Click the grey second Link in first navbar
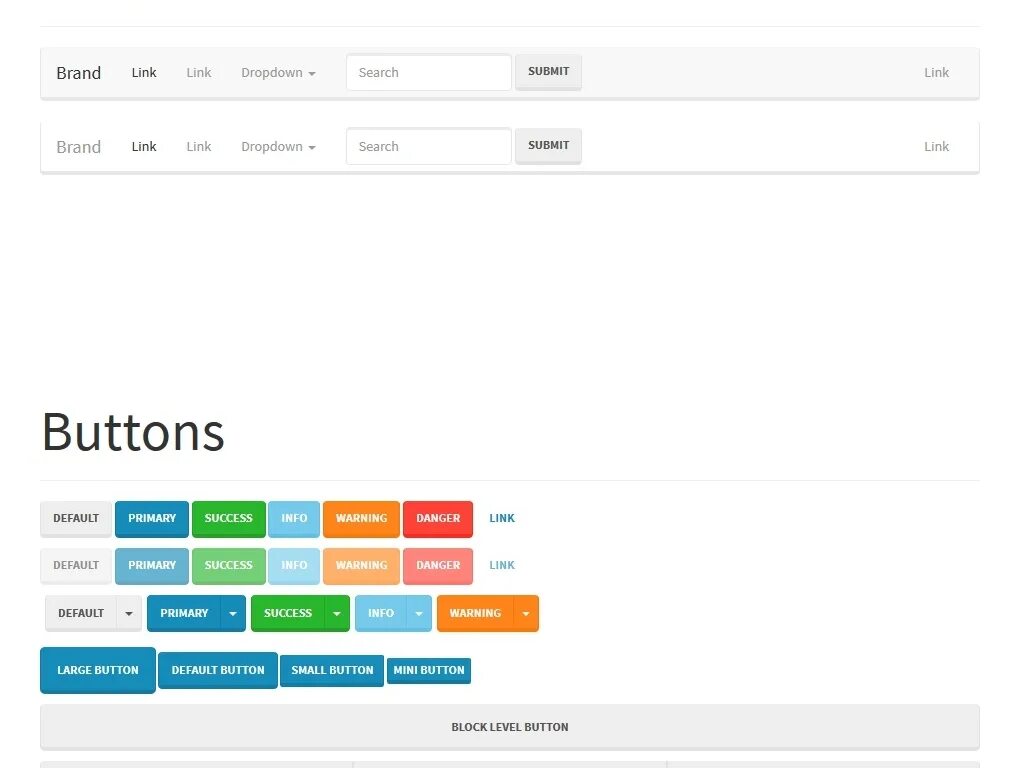 (199, 72)
